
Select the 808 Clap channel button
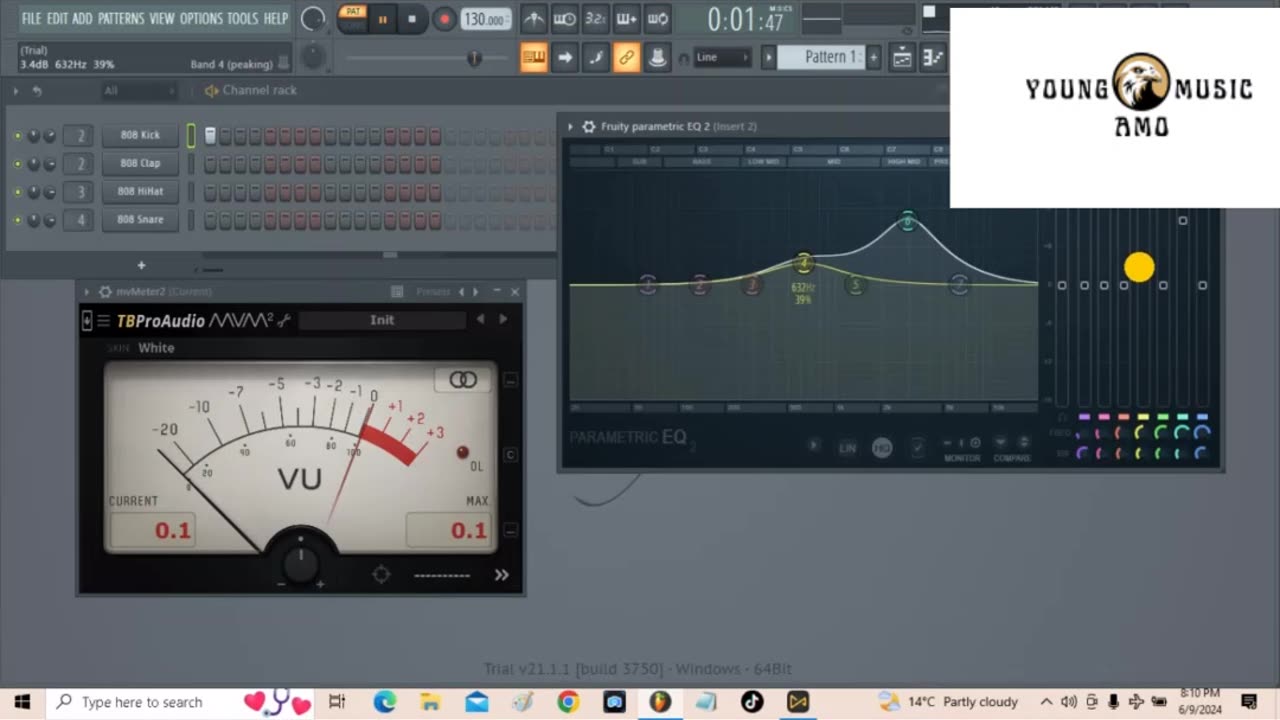(x=140, y=163)
